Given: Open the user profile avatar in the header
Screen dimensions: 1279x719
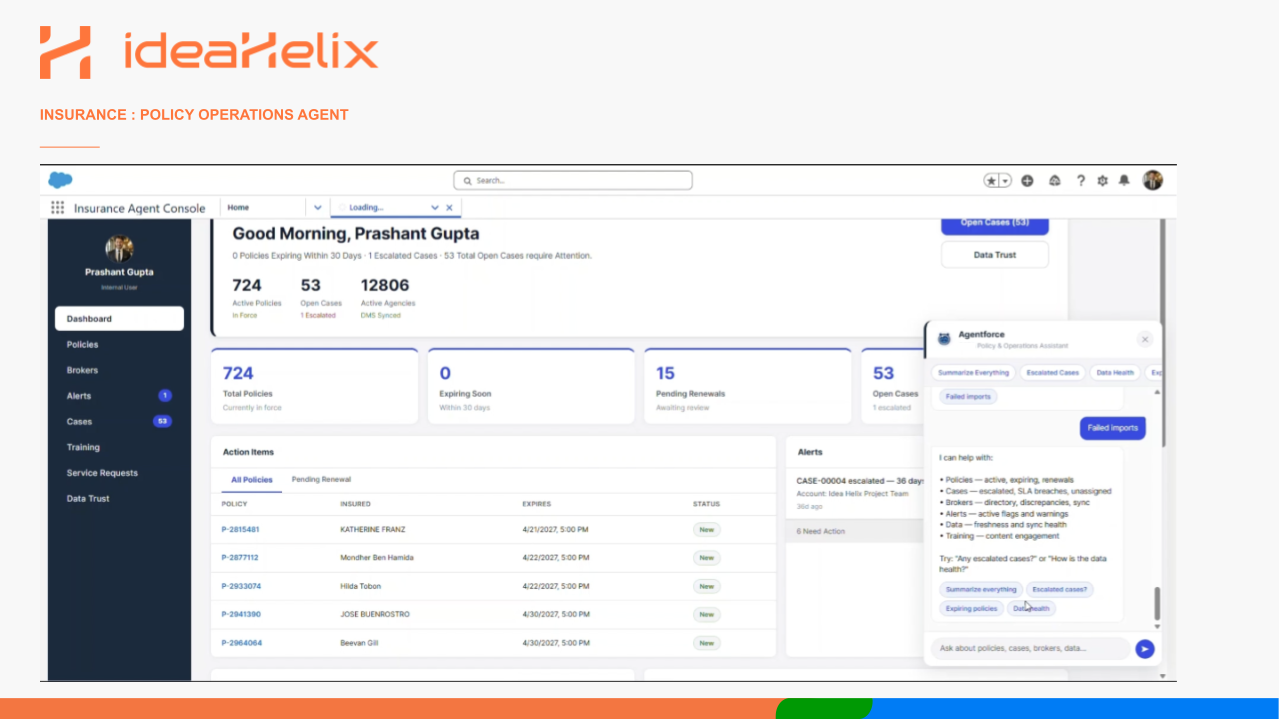Looking at the screenshot, I should (1153, 180).
